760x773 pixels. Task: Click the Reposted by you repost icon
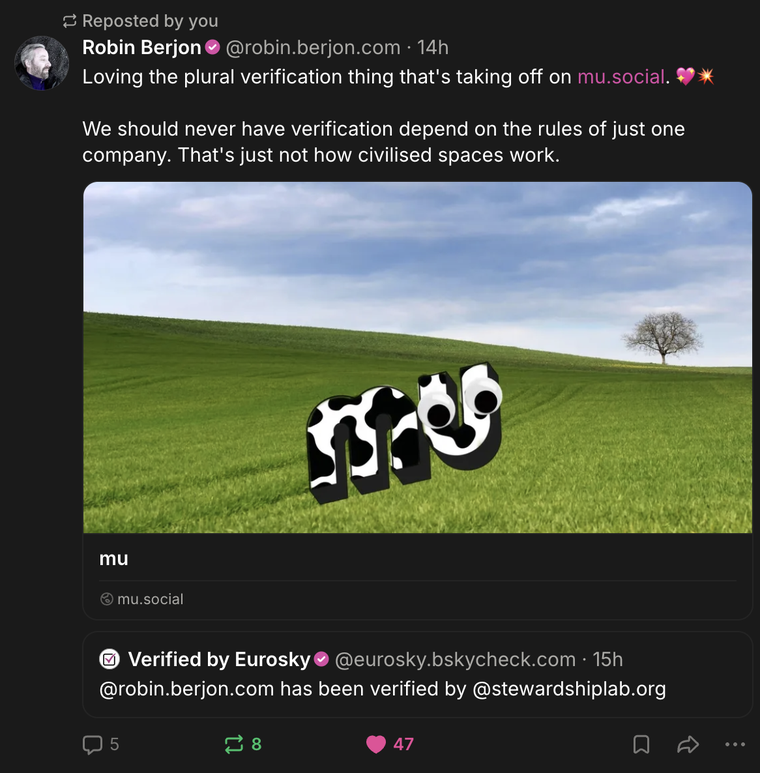(69, 21)
